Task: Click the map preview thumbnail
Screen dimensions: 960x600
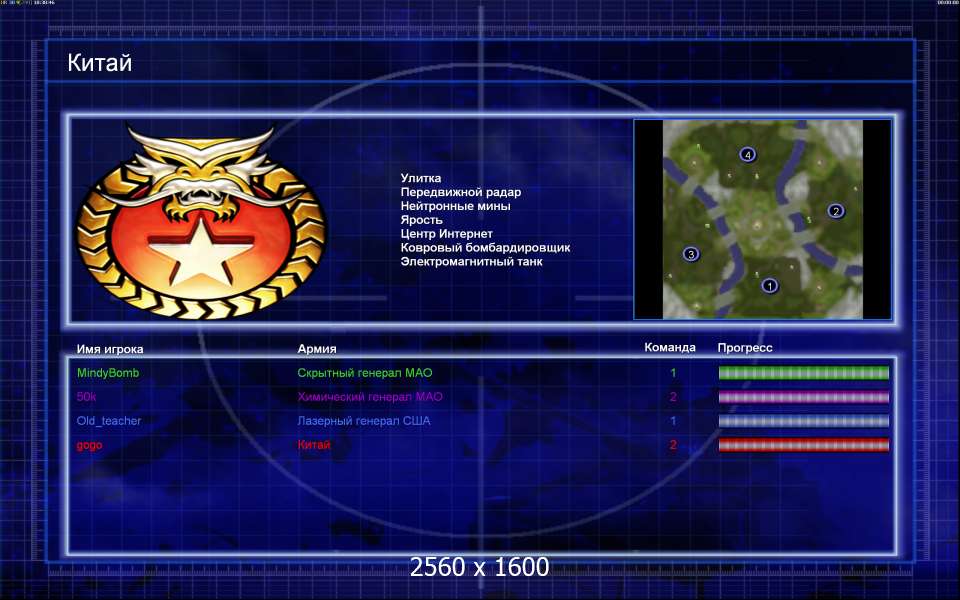Action: (x=762, y=219)
